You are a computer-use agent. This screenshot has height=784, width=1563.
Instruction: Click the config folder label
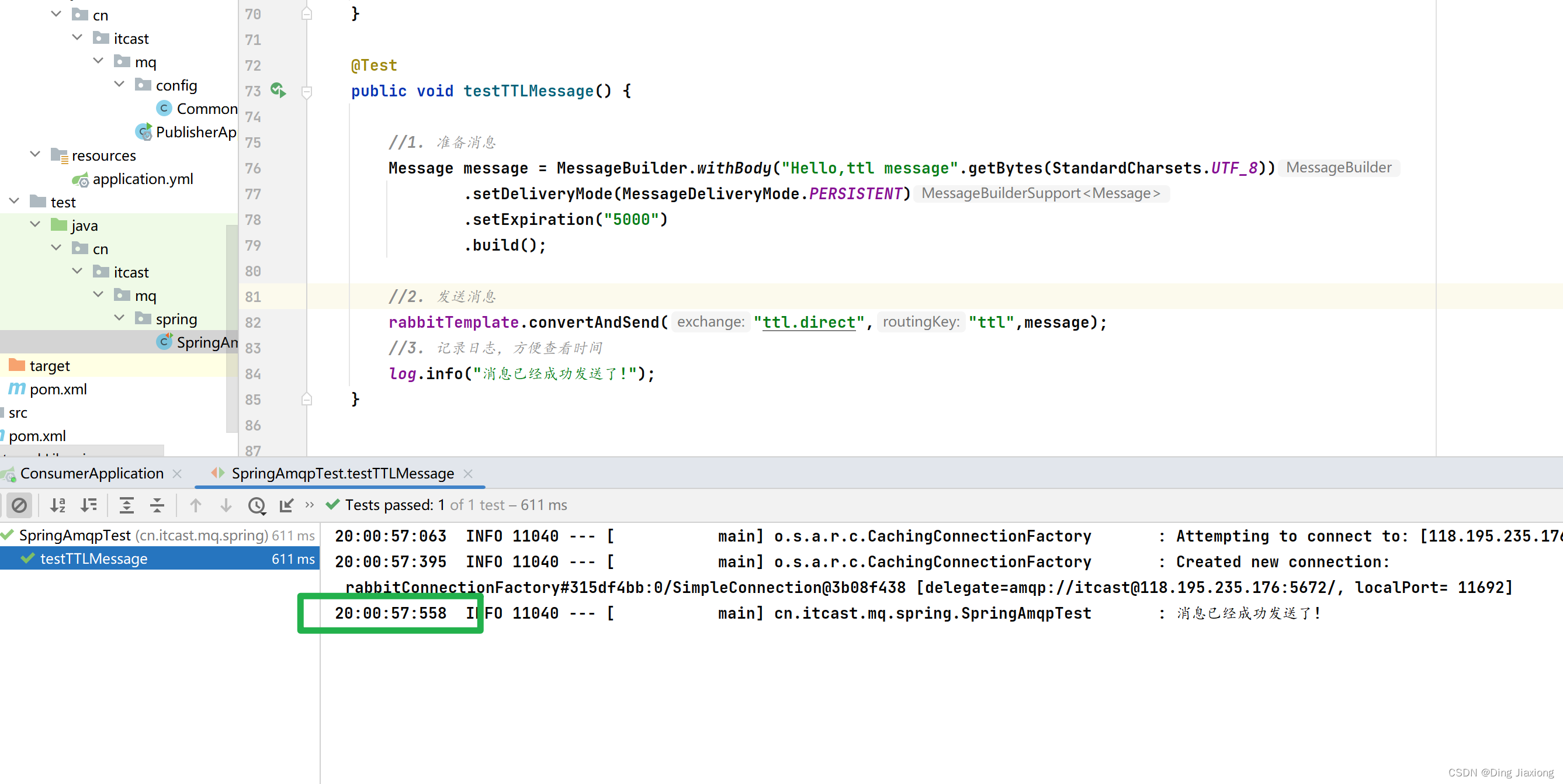176,85
